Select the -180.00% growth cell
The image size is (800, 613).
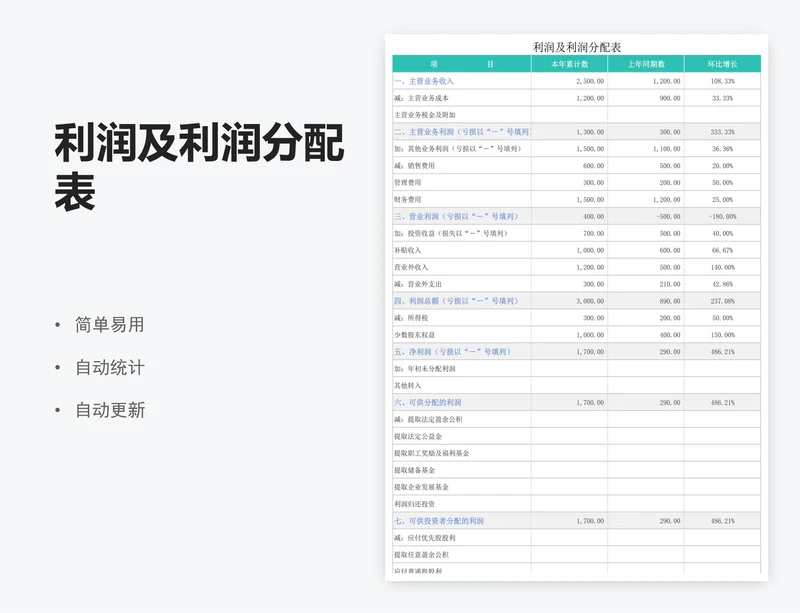(x=721, y=216)
